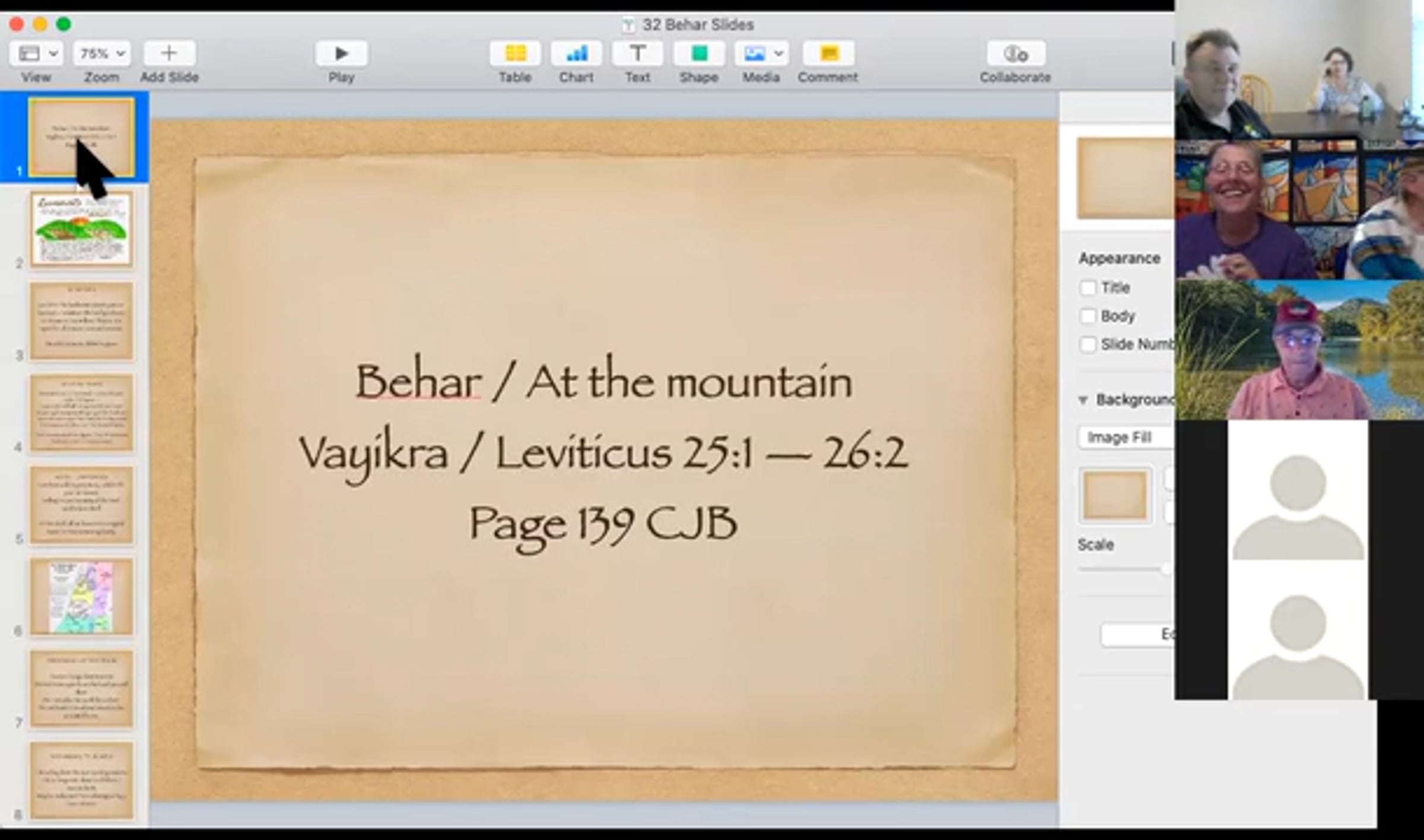1424x840 pixels.
Task: Select slide 6 thumbnail with colored map
Action: tap(81, 597)
